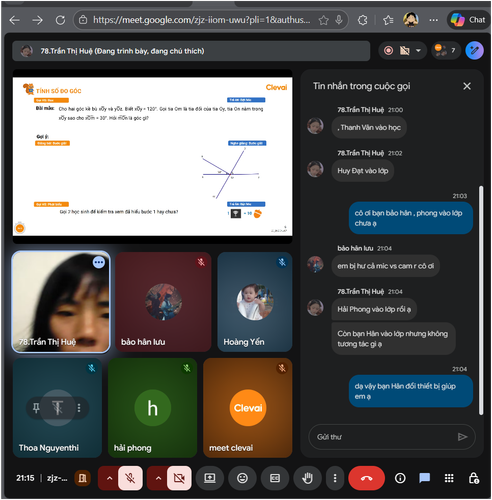Screen dimensions: 492x500
Task: Select the meet clevai participant tile
Action: click(248, 408)
